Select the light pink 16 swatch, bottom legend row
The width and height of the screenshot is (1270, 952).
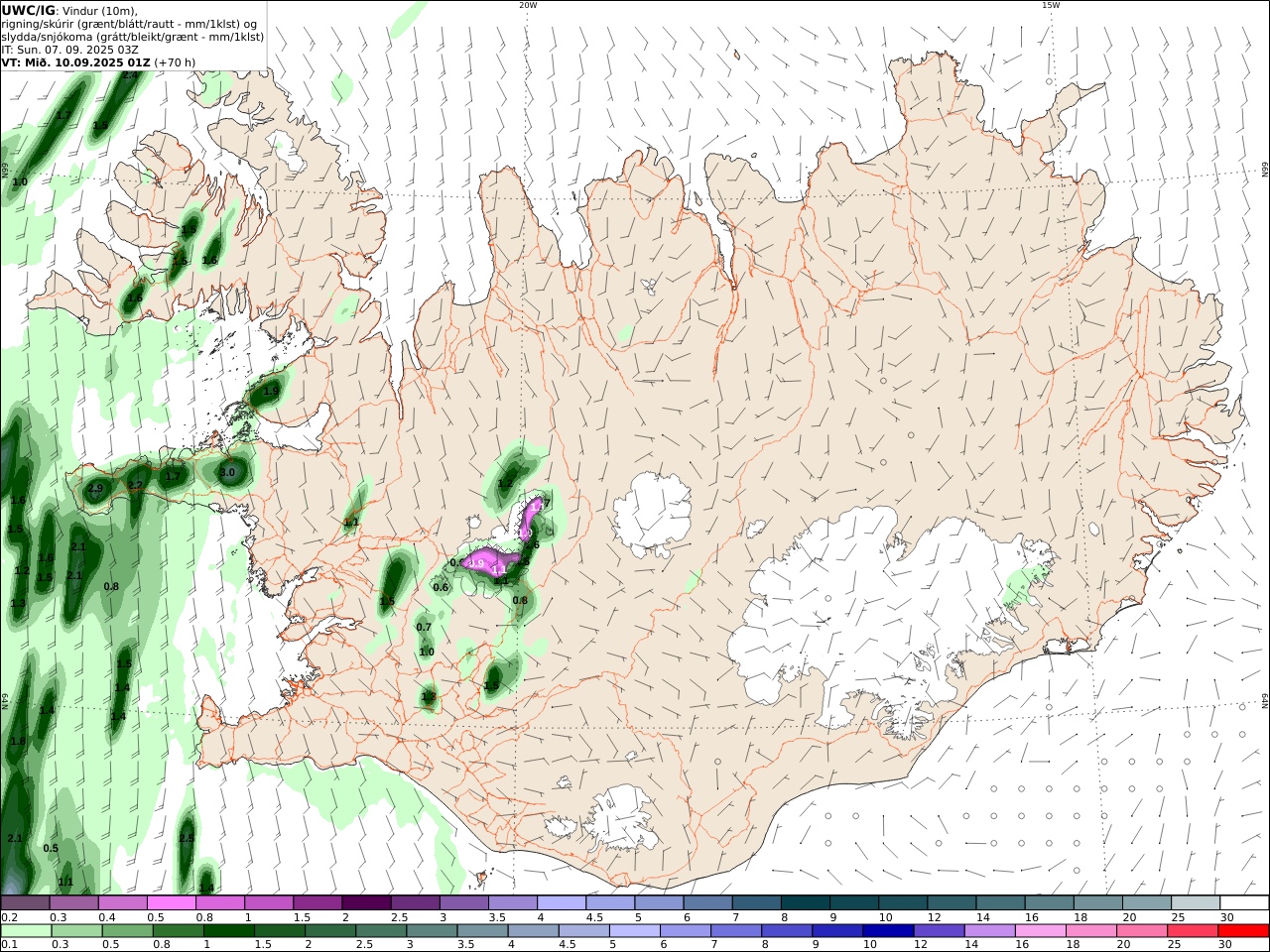tap(1039, 931)
